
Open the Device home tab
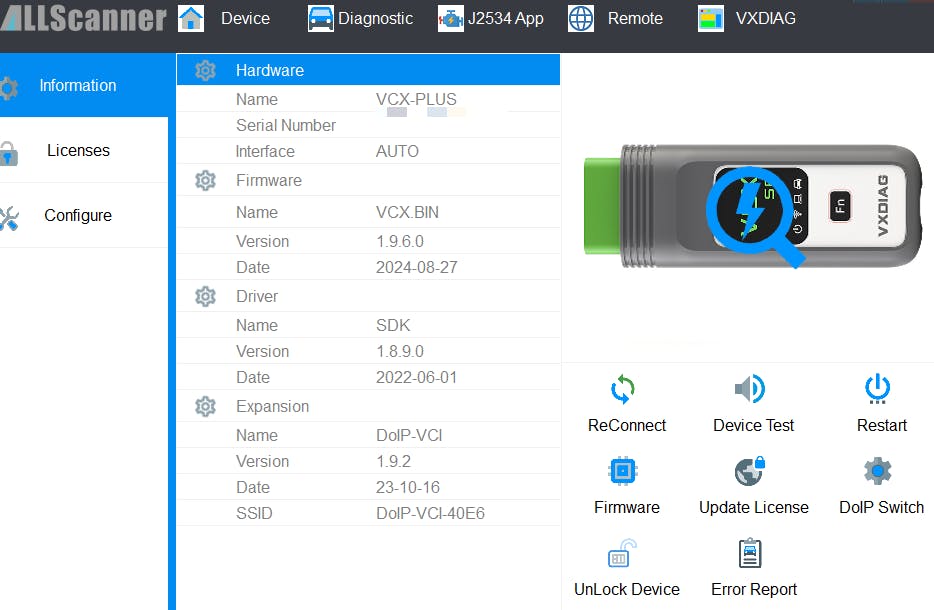click(x=224, y=18)
